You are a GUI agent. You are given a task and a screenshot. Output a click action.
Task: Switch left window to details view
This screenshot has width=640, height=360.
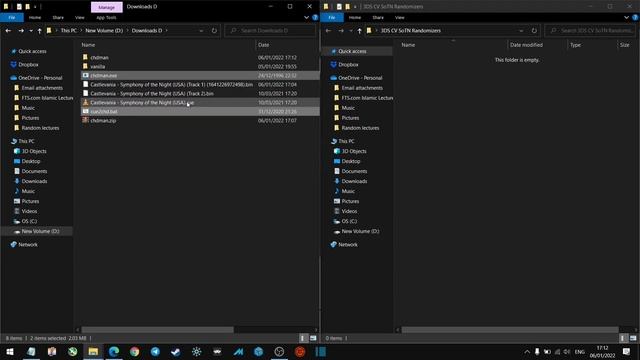(302, 338)
